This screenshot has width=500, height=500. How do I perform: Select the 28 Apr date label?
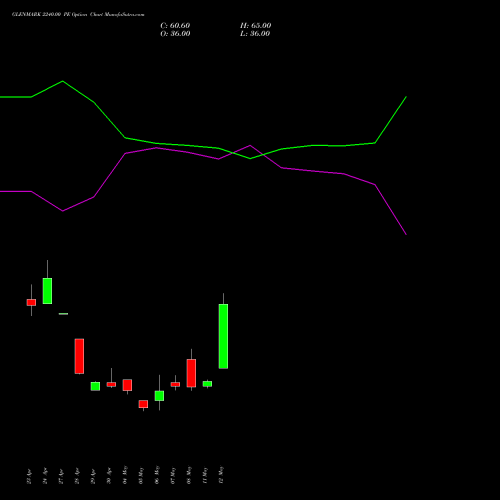(77, 476)
